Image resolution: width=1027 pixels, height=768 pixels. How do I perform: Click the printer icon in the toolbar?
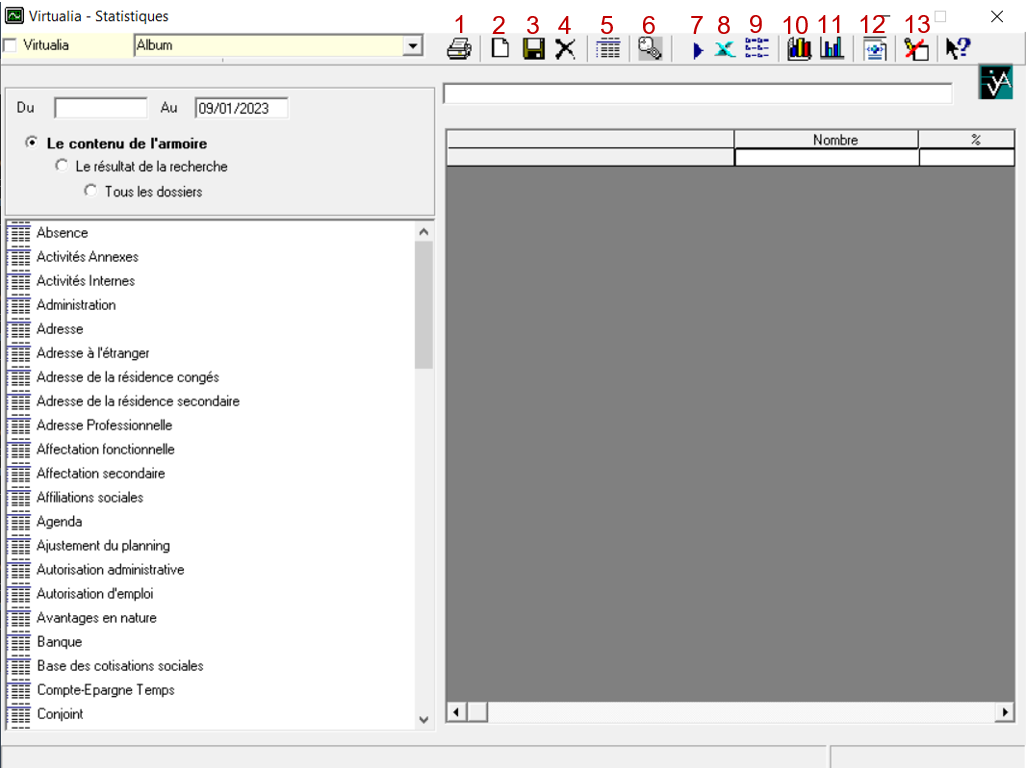[459, 49]
